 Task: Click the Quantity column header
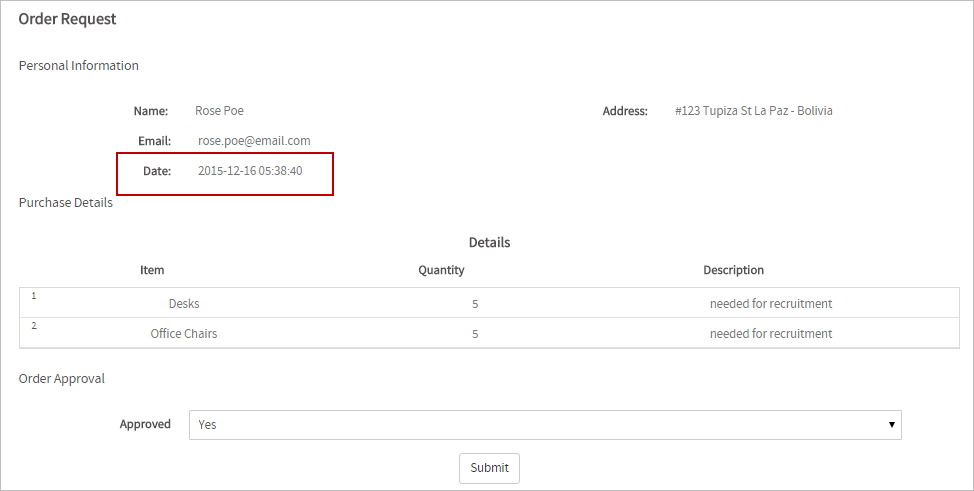coord(441,270)
